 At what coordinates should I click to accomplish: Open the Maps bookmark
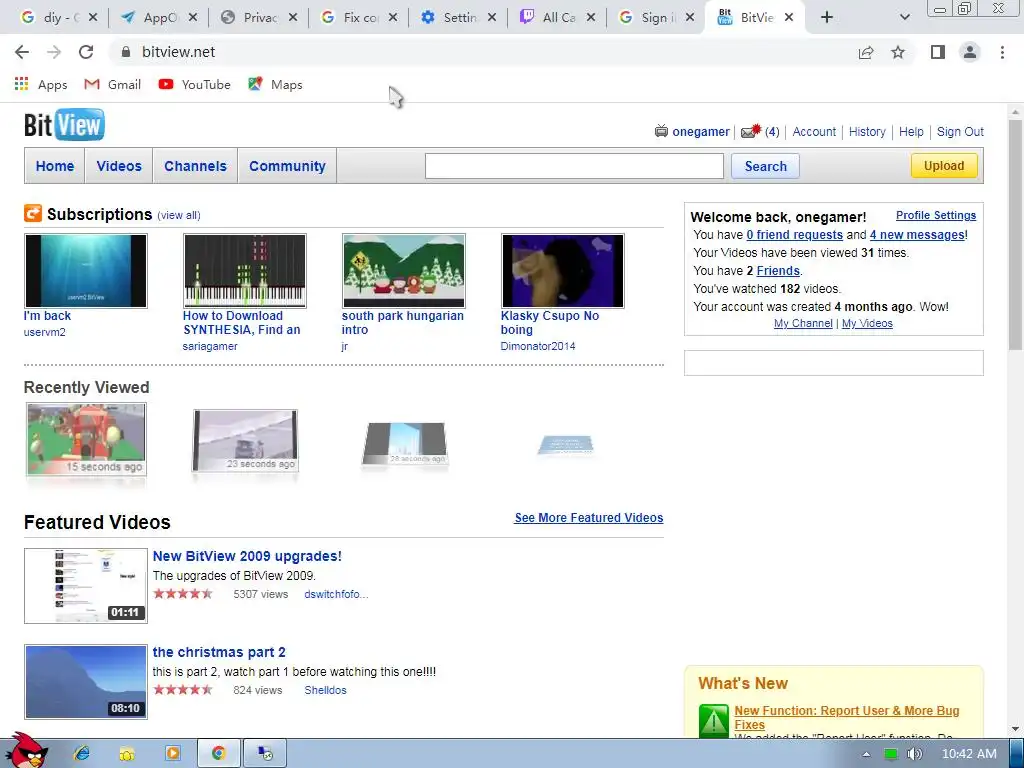(x=275, y=84)
